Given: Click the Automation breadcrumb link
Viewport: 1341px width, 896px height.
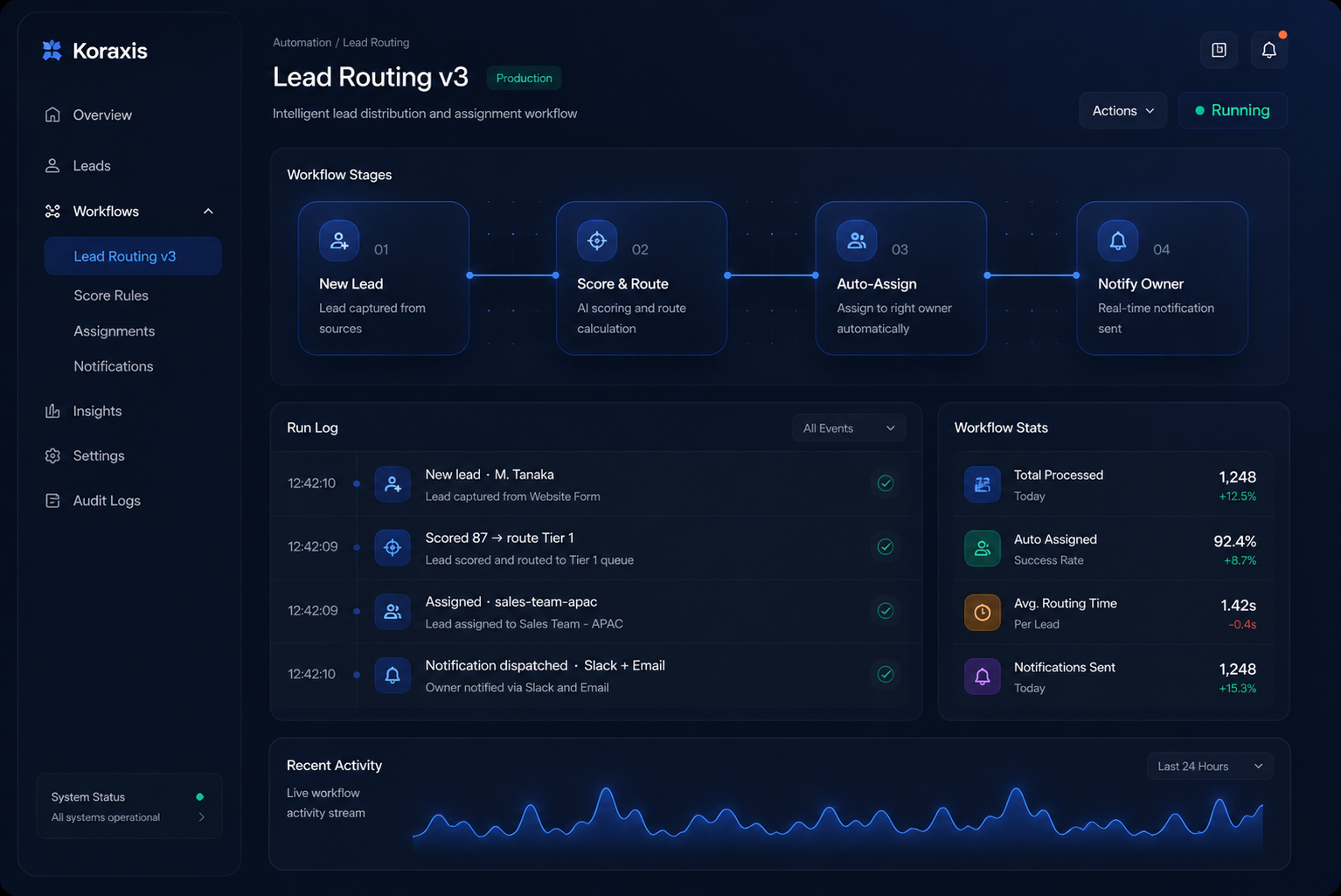Looking at the screenshot, I should 302,43.
